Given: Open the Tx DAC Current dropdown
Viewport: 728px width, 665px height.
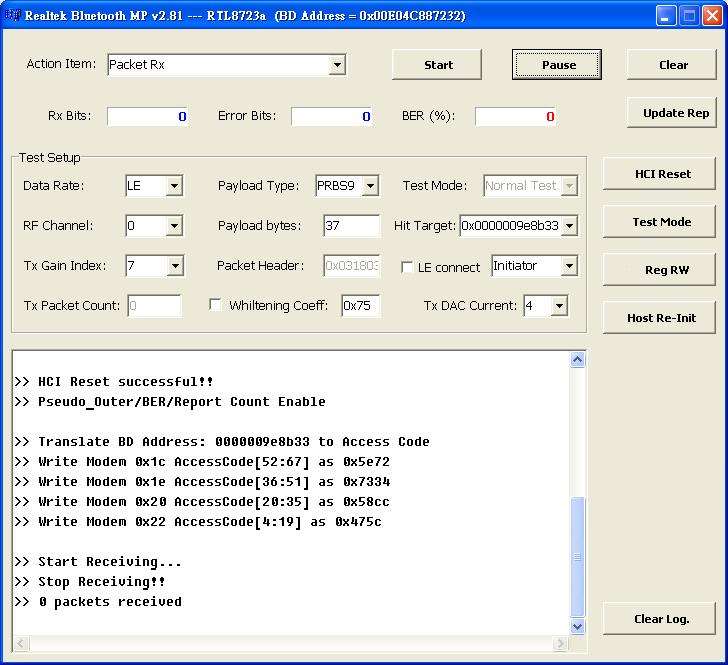Looking at the screenshot, I should (559, 306).
